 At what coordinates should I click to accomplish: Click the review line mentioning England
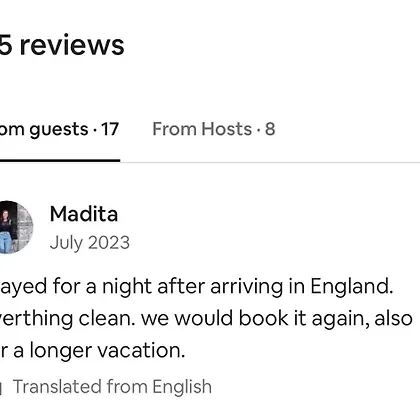point(196,287)
